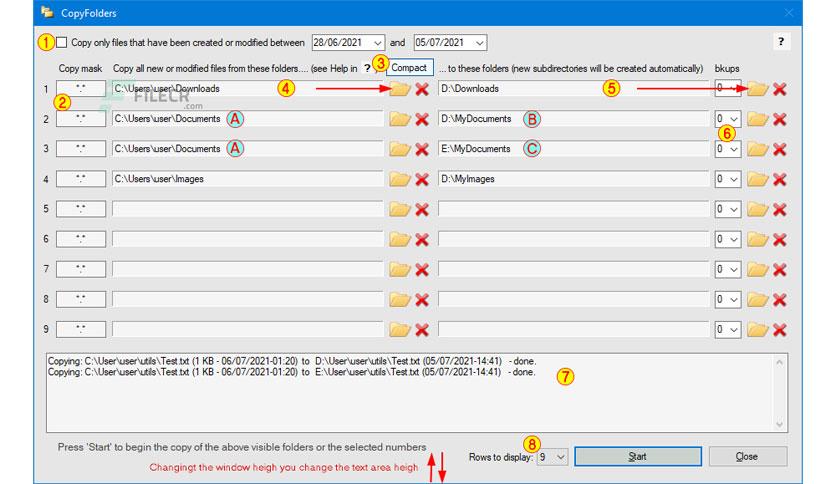Open source folder browser in row 5

[x=399, y=209]
